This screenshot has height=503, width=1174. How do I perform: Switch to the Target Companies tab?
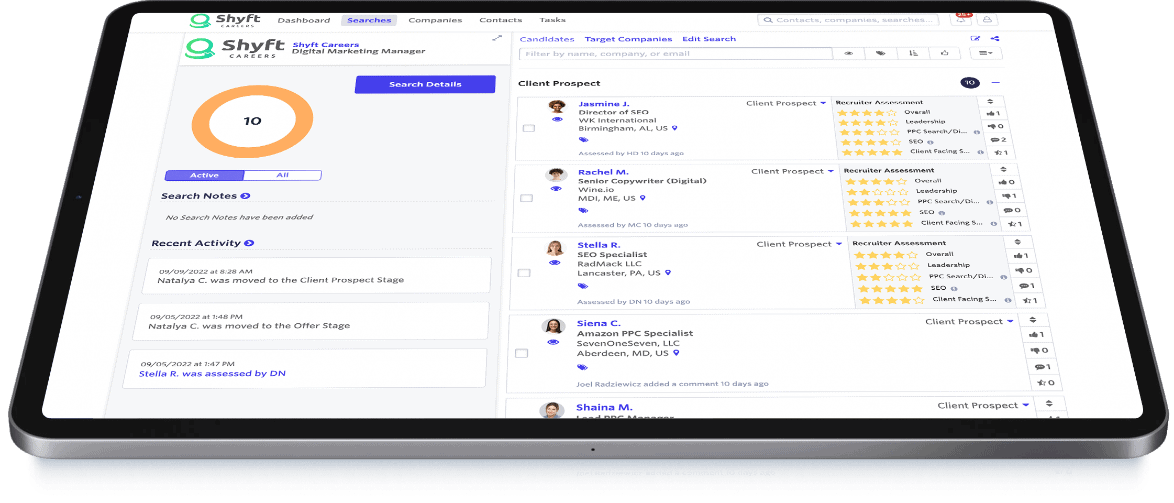[628, 39]
